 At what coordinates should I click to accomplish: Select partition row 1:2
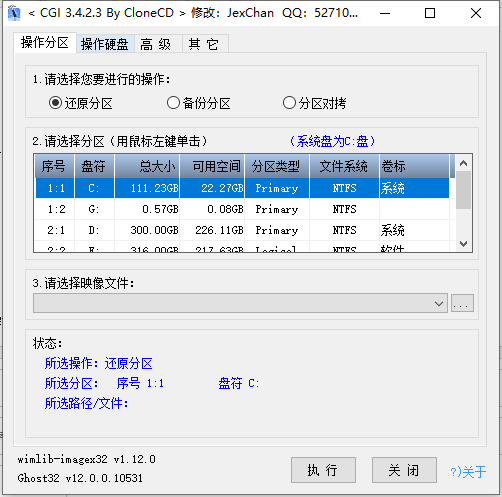pyautogui.click(x=242, y=209)
